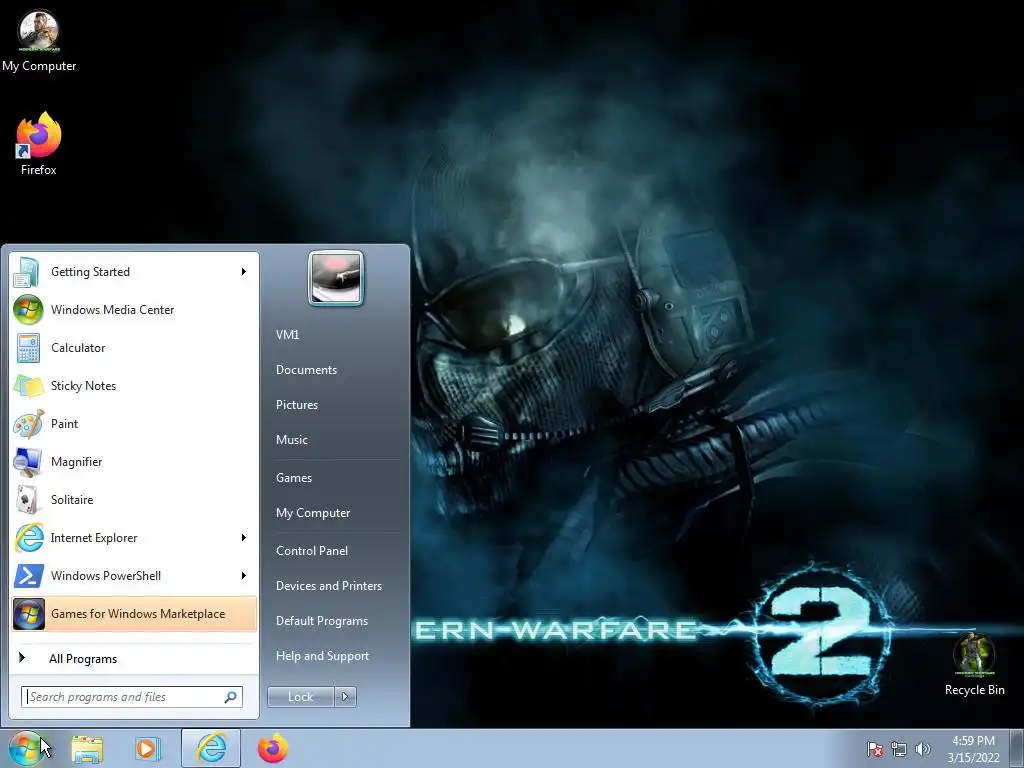Image resolution: width=1024 pixels, height=768 pixels.
Task: Open Games from the Start menu
Action: 294,477
